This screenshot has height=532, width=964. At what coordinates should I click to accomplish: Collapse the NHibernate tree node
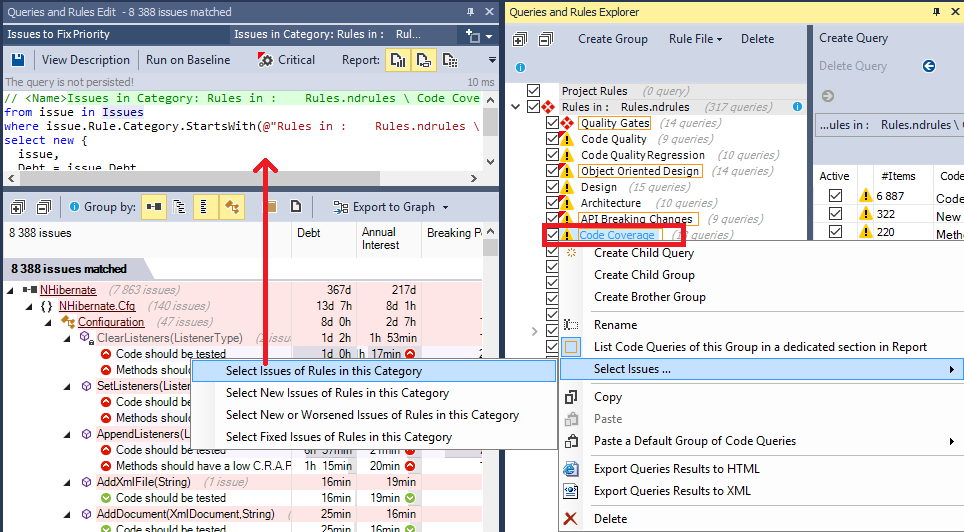pyautogui.click(x=10, y=290)
